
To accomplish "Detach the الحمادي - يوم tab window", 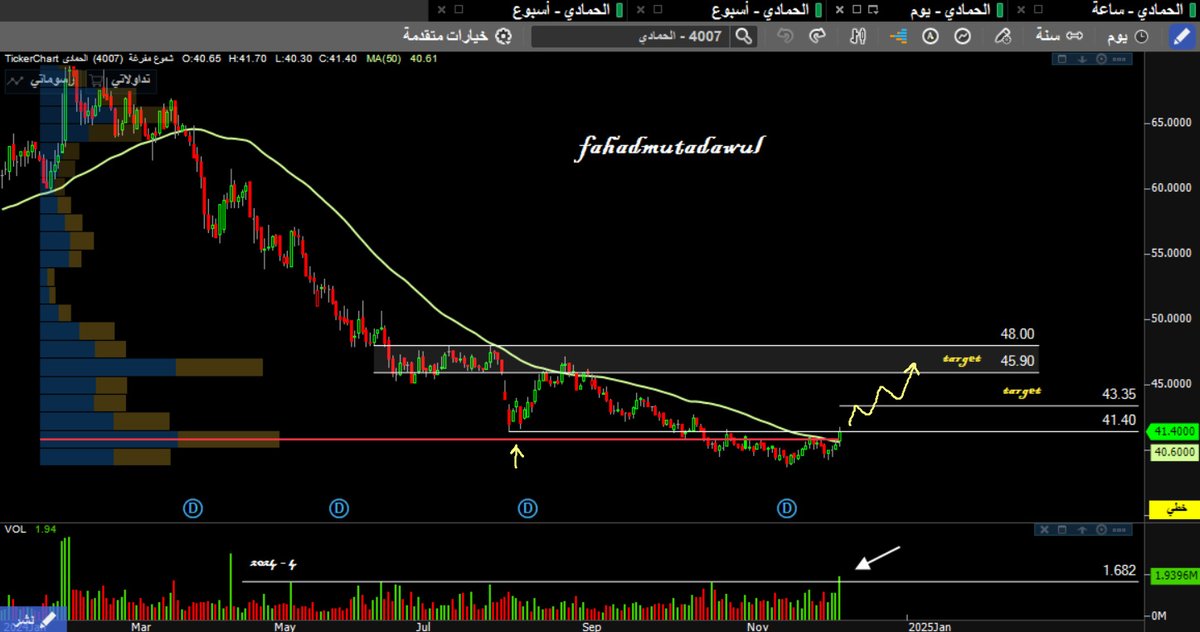I will [x=874, y=9].
